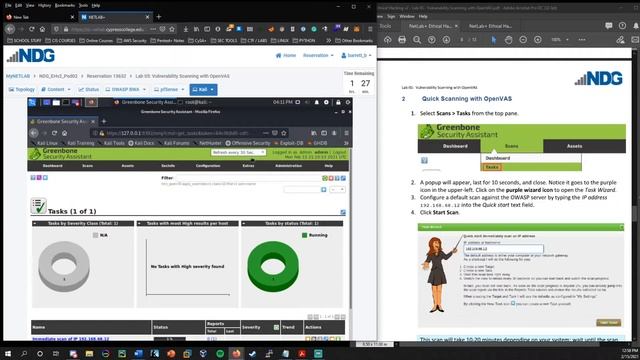Bookmark the page with the Kali Firefox star

284,133
